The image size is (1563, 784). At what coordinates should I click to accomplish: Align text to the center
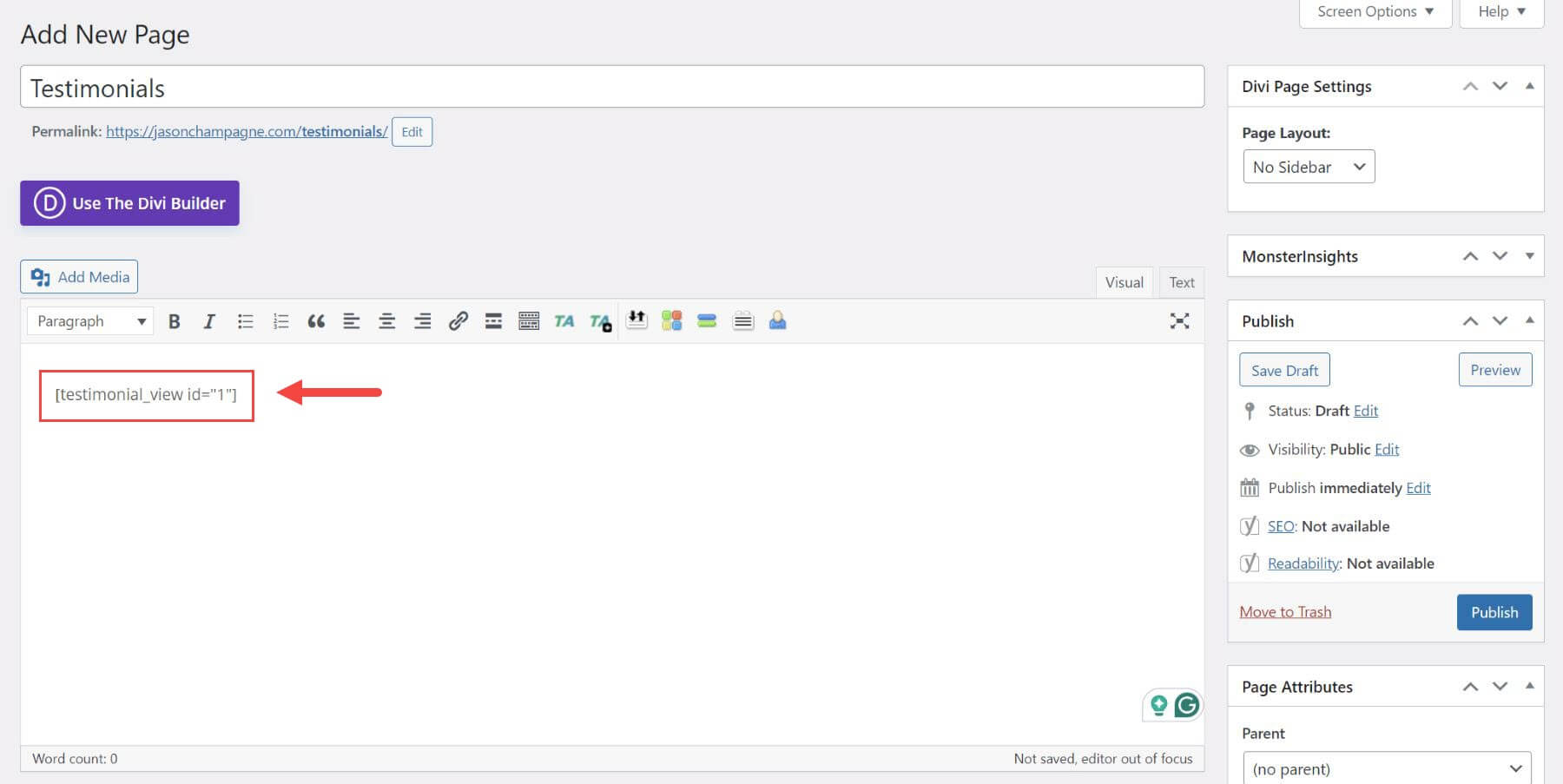(x=386, y=320)
